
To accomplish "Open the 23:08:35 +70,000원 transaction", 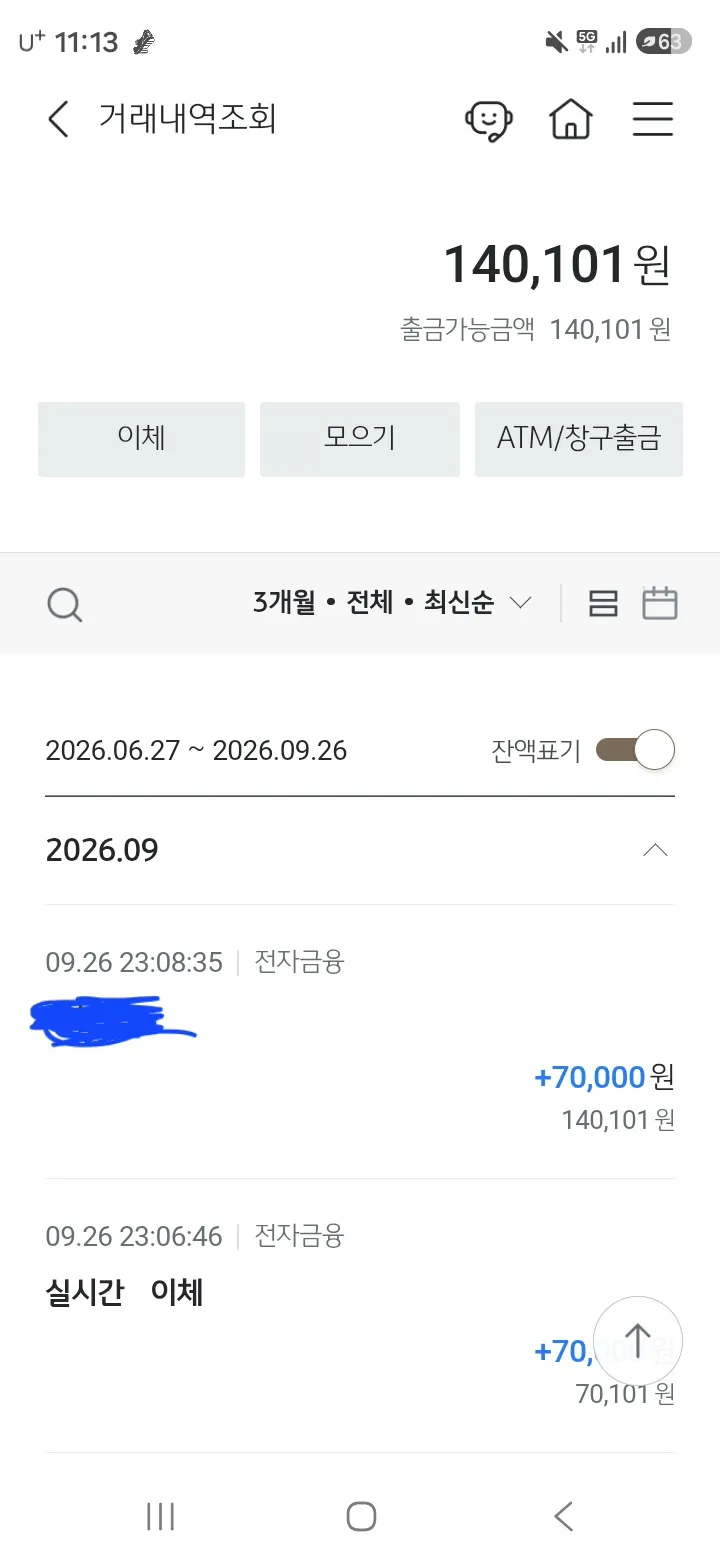I will [360, 1042].
